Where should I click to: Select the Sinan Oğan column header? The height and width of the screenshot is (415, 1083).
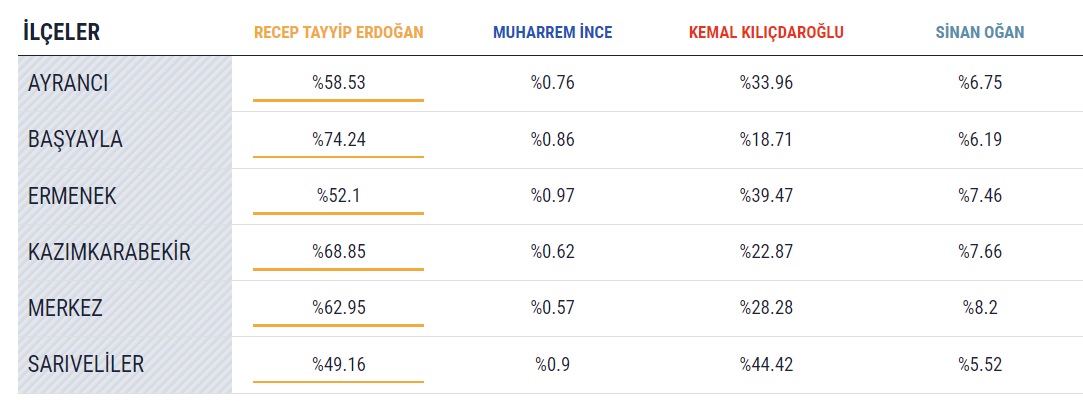[979, 32]
